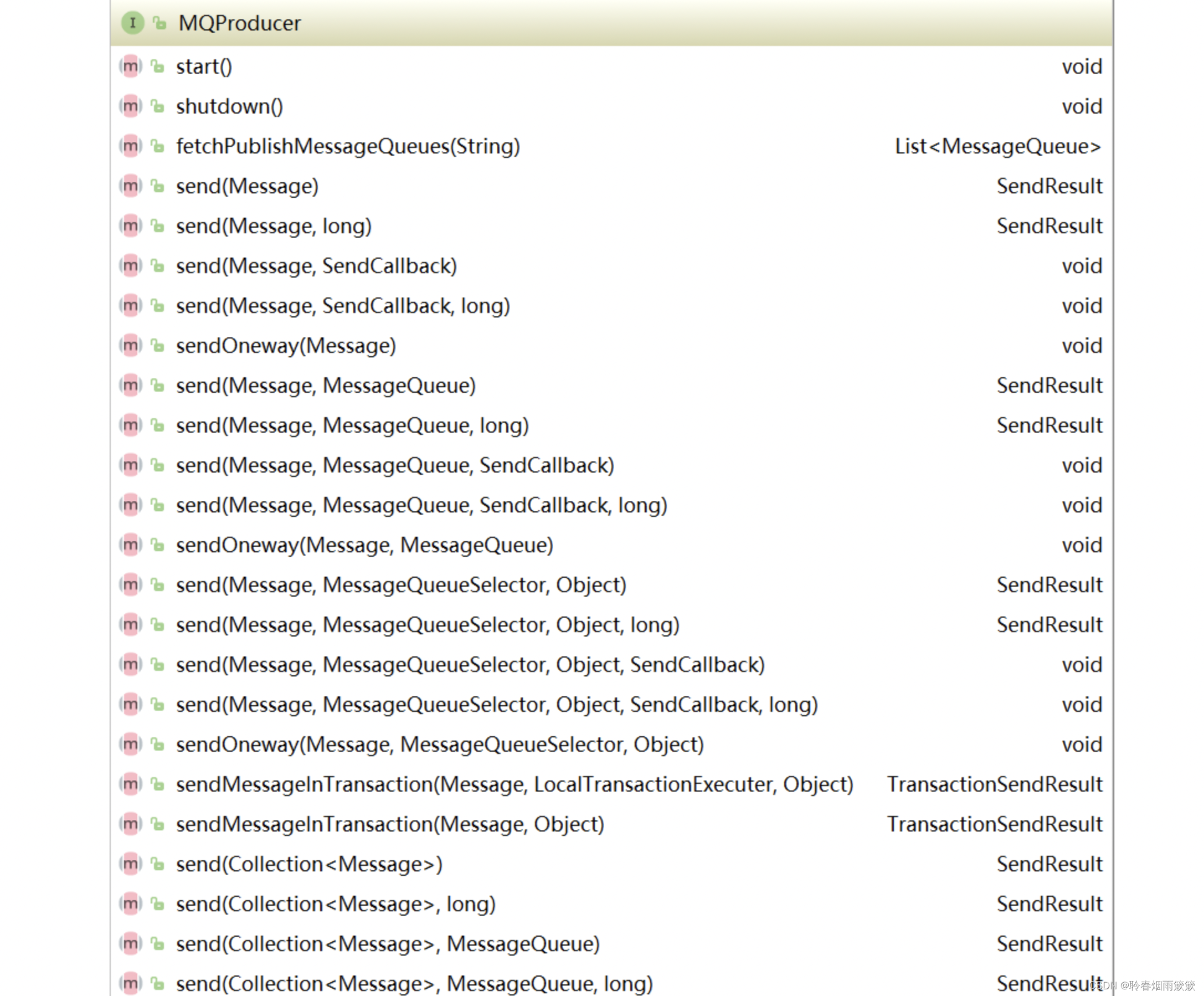Select sendOneway(Message, MessageQueueSelector, Object) method
Screen dimensions: 1204x996
[x=440, y=745]
